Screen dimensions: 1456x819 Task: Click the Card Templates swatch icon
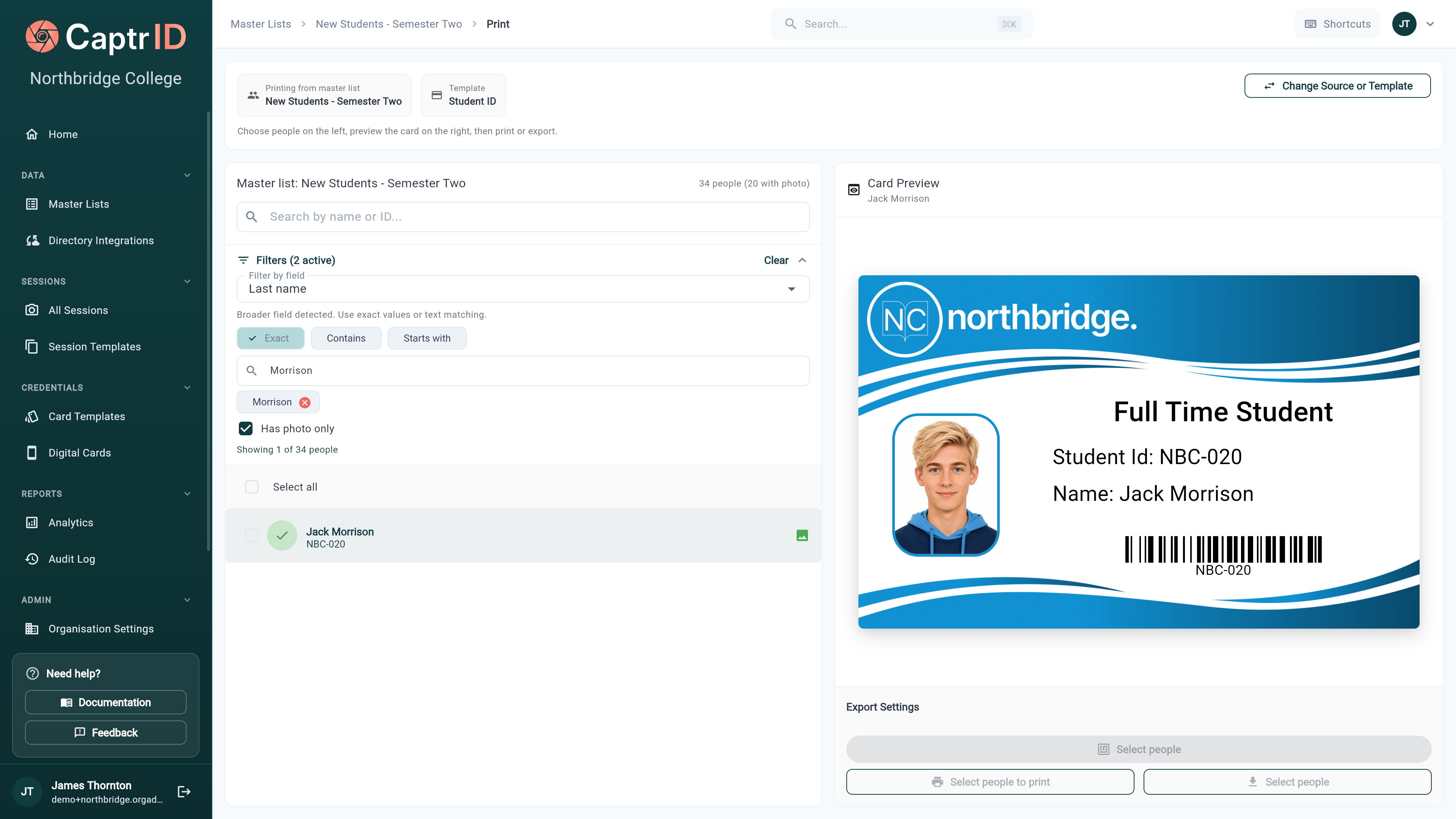point(32,416)
